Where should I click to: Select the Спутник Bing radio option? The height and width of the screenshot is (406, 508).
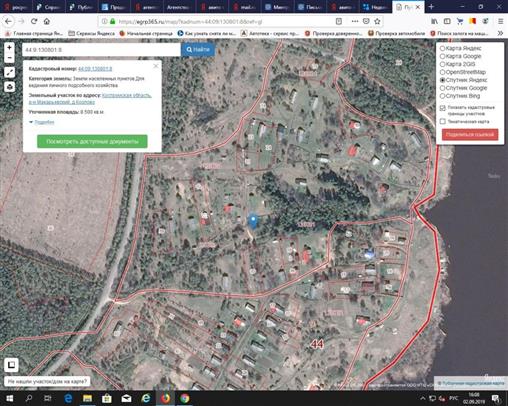tap(442, 96)
